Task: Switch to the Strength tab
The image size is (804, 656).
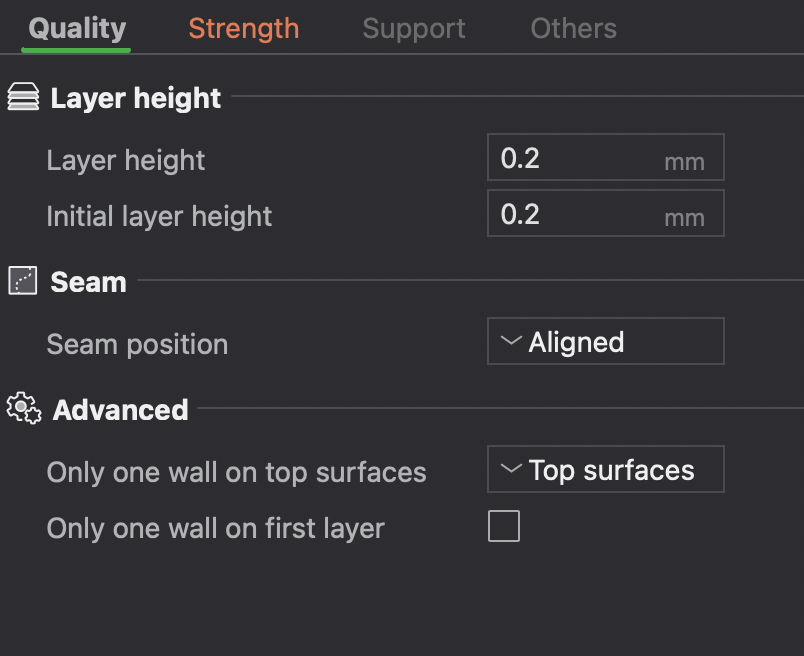Action: 243,28
